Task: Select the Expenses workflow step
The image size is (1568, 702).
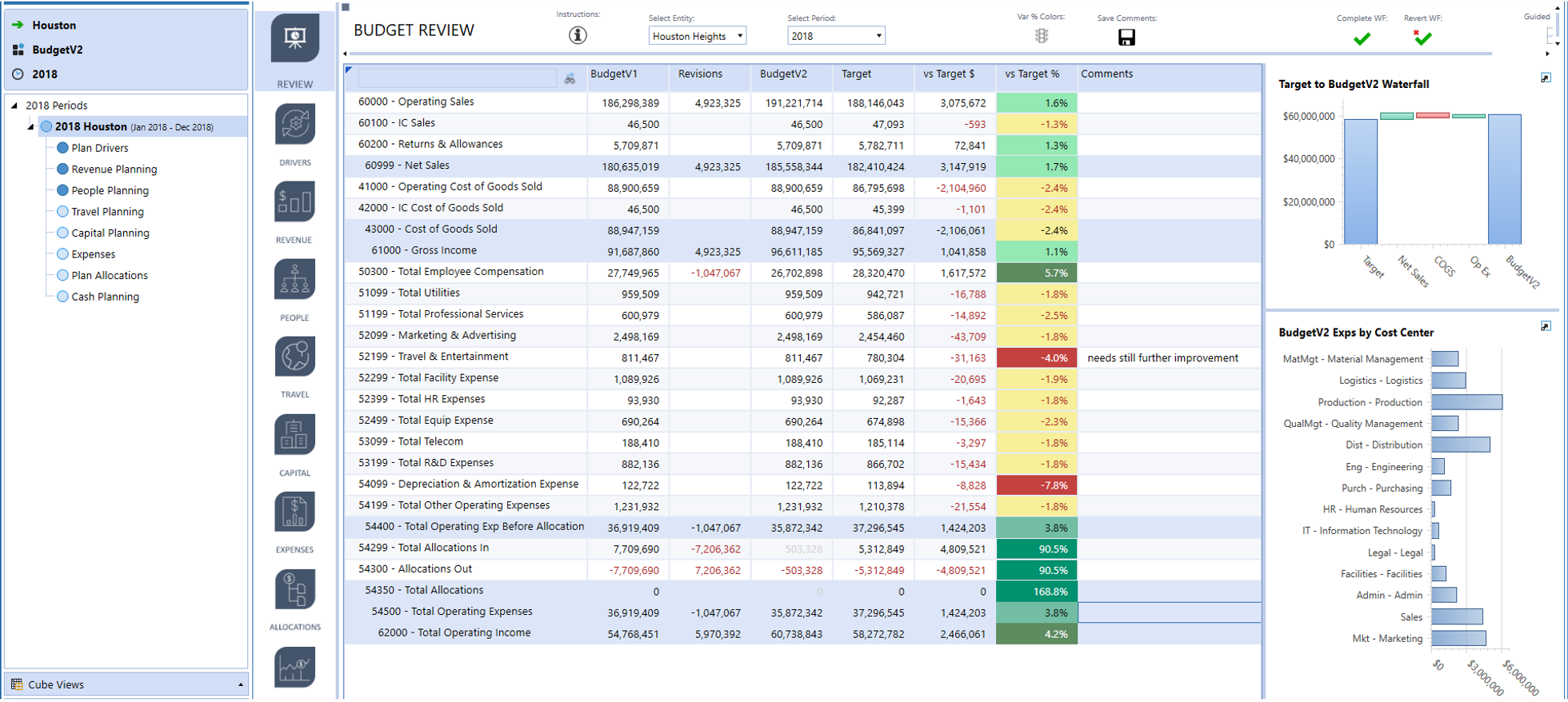Action: coord(93,254)
